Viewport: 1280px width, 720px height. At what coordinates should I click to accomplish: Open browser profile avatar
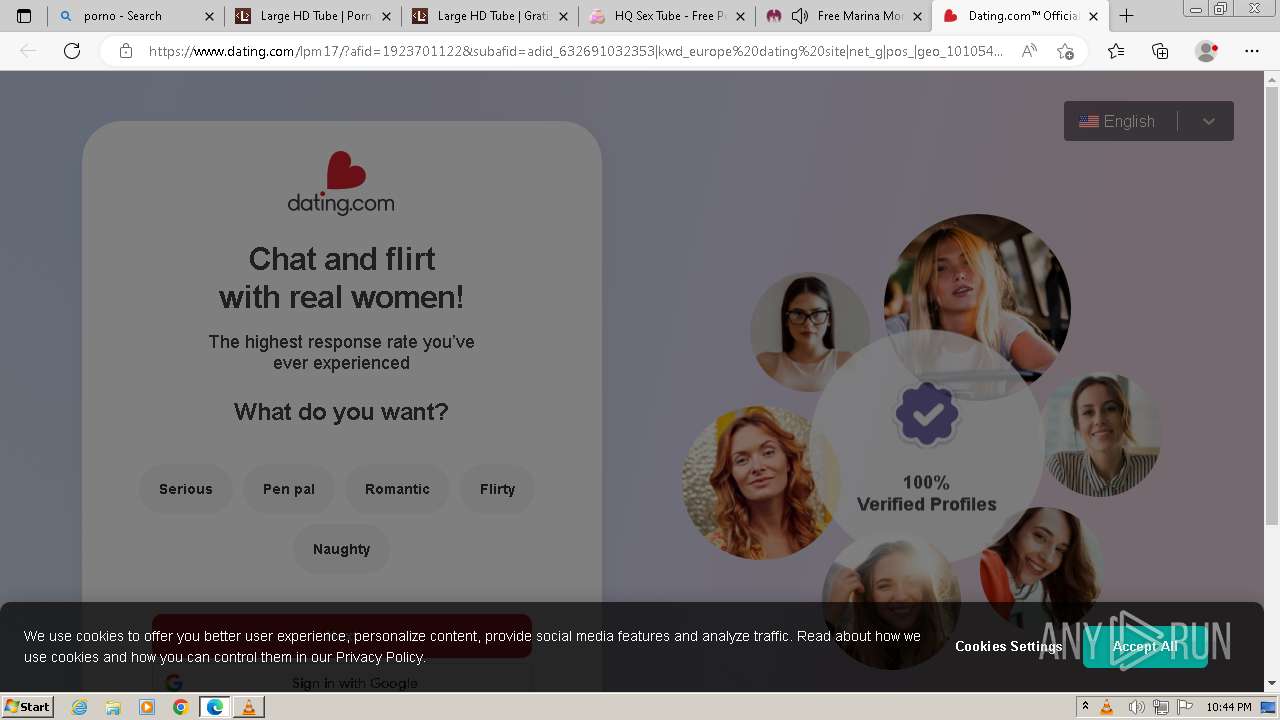[x=1207, y=51]
